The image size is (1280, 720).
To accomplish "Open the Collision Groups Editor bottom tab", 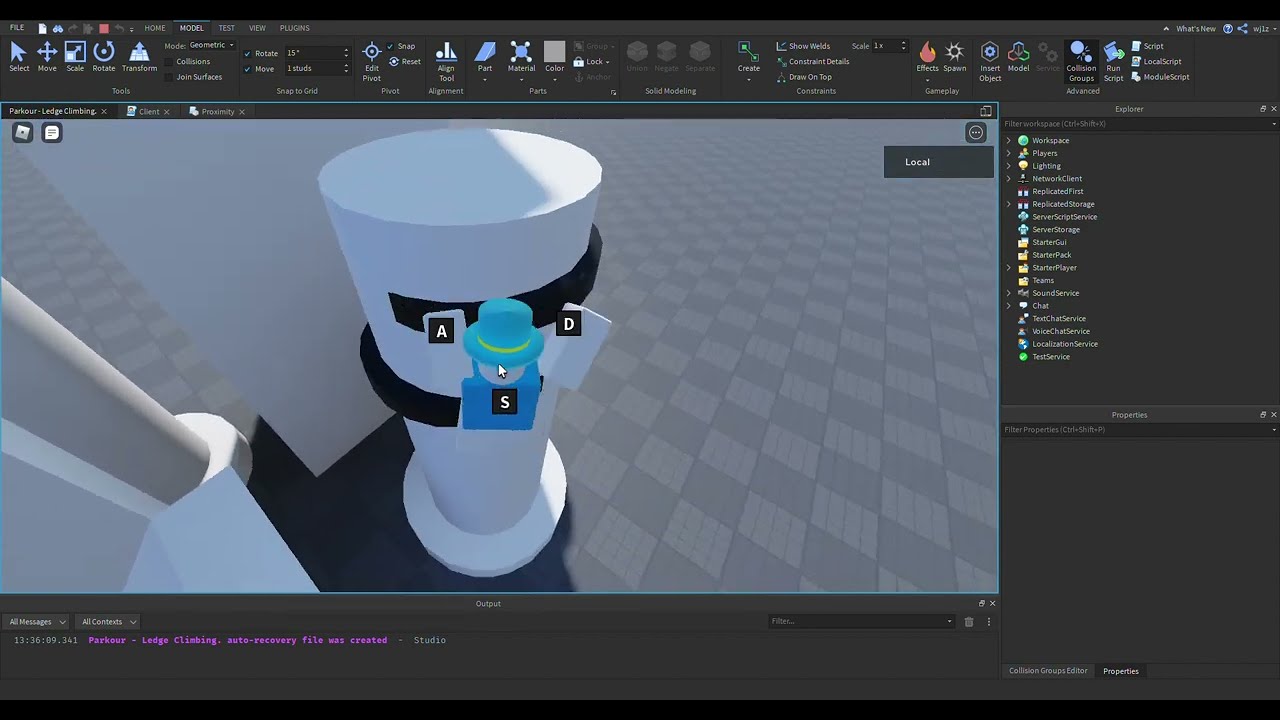I will (1047, 671).
